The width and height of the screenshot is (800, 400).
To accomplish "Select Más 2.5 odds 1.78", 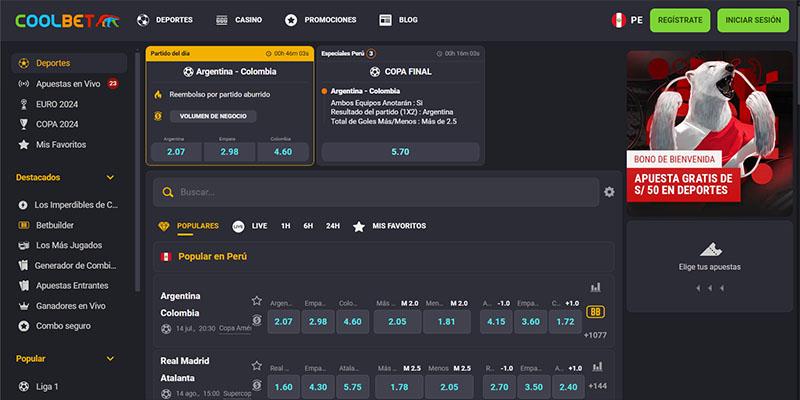I will point(399,387).
